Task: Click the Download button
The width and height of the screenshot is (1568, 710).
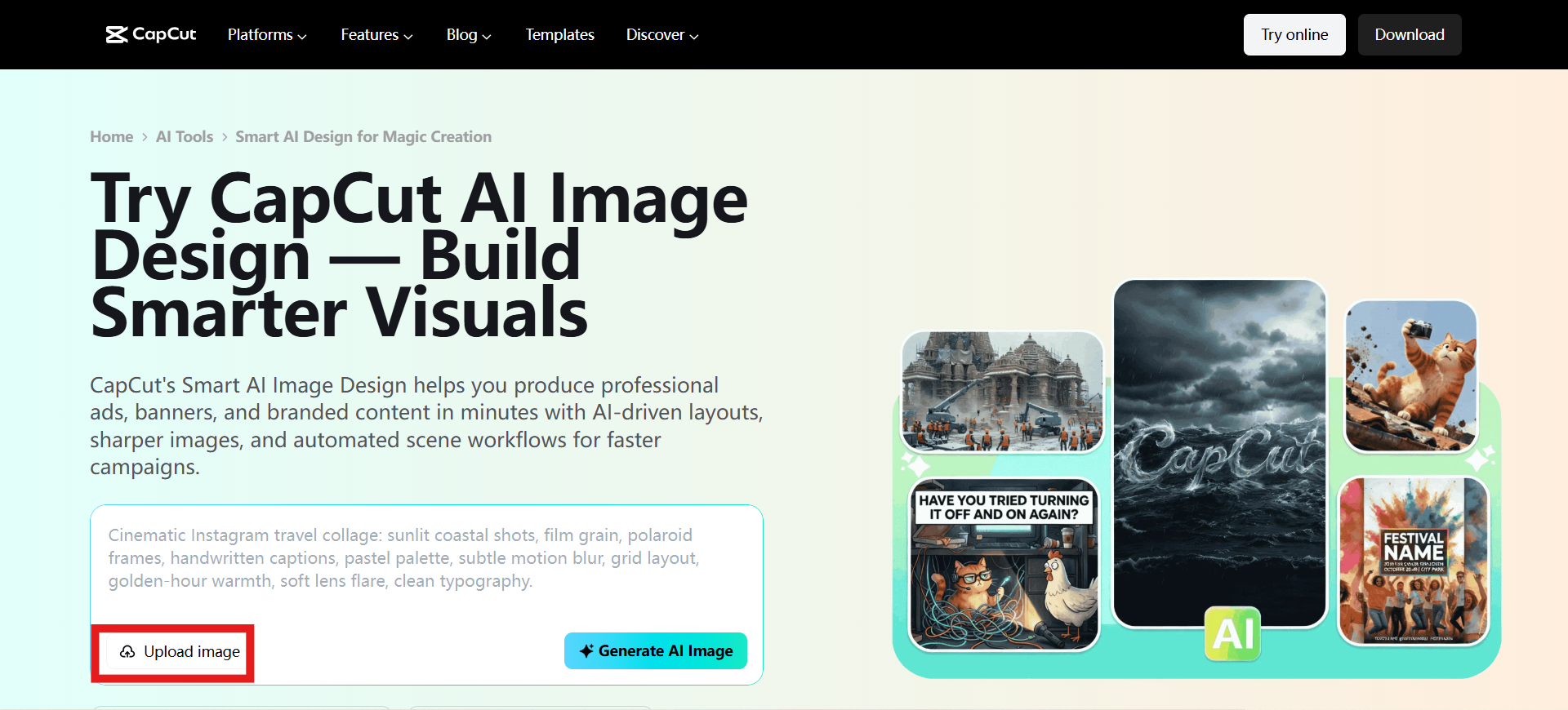Action: (1410, 34)
